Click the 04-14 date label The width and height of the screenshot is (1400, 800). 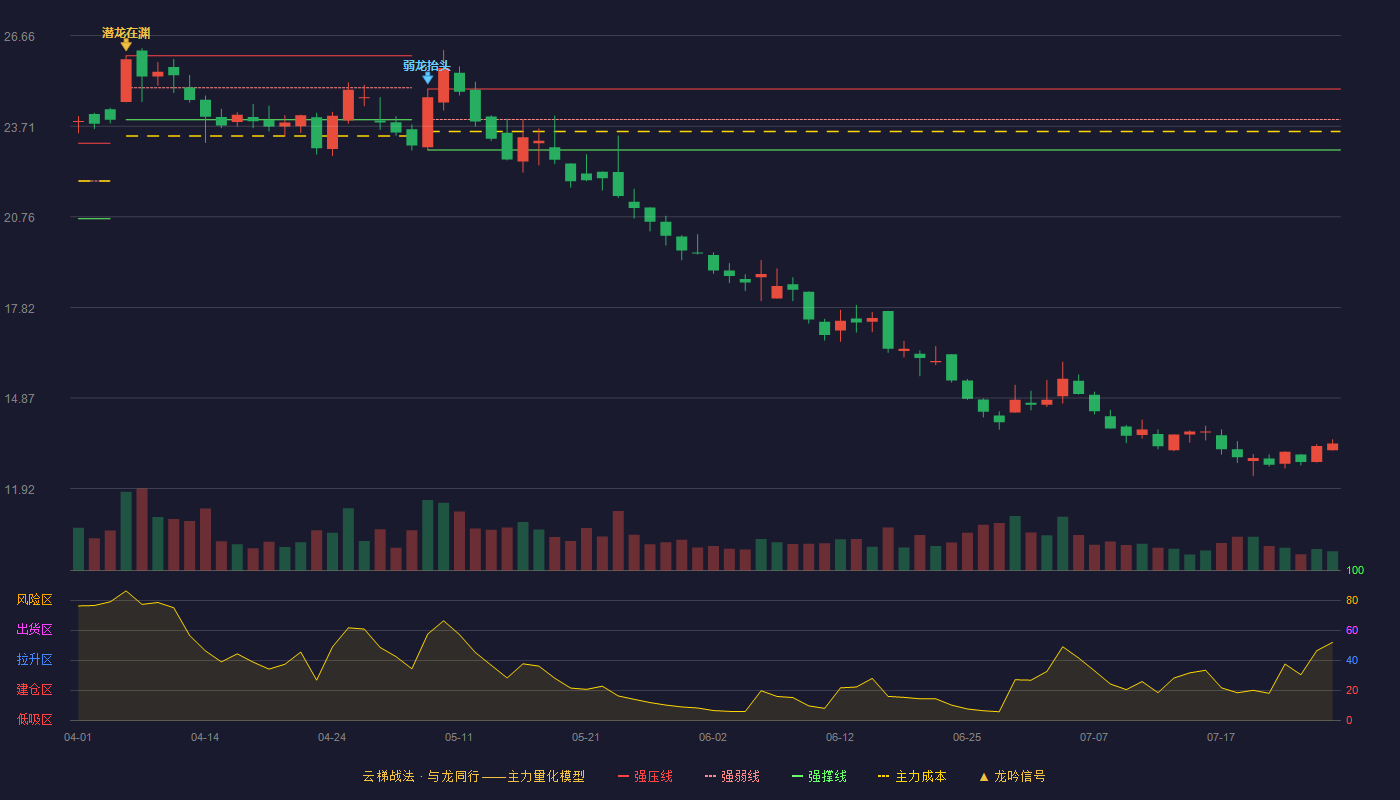click(205, 737)
